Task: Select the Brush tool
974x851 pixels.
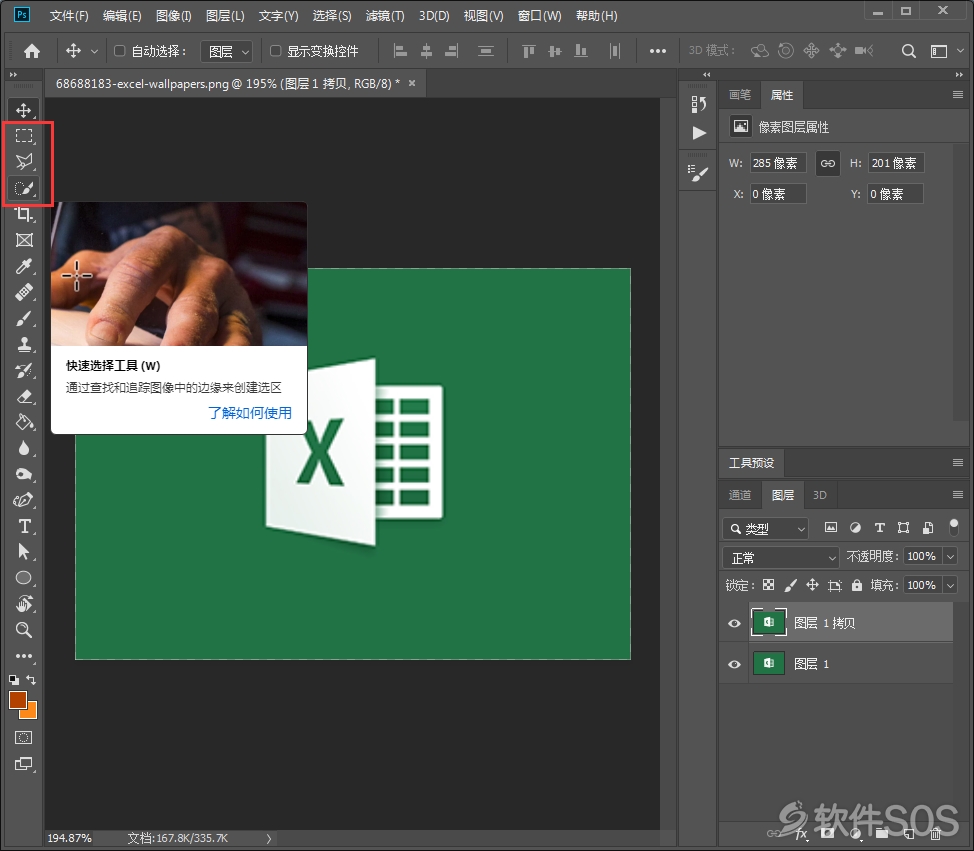Action: coord(24,319)
